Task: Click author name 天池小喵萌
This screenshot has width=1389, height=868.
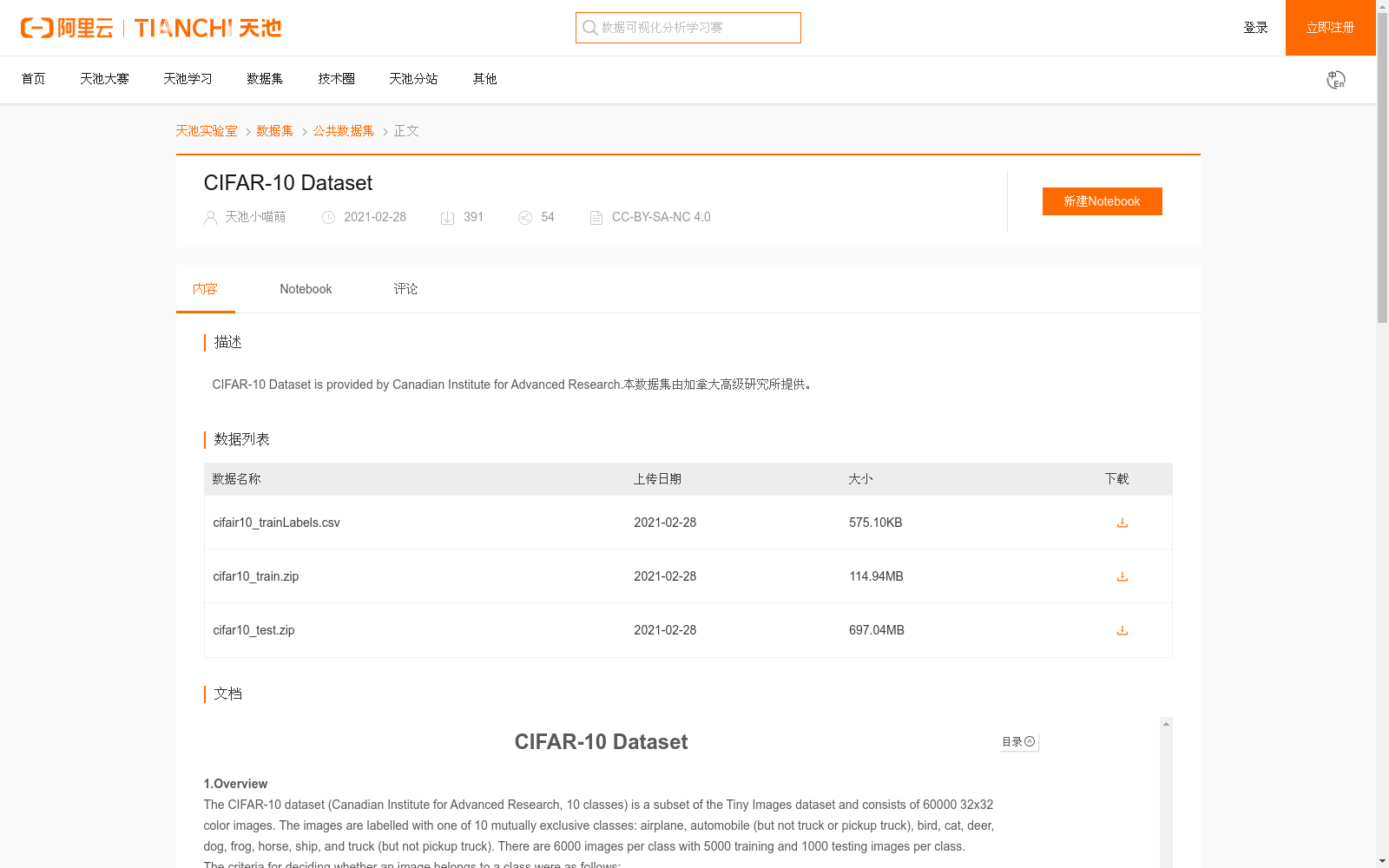Action: pos(255,217)
